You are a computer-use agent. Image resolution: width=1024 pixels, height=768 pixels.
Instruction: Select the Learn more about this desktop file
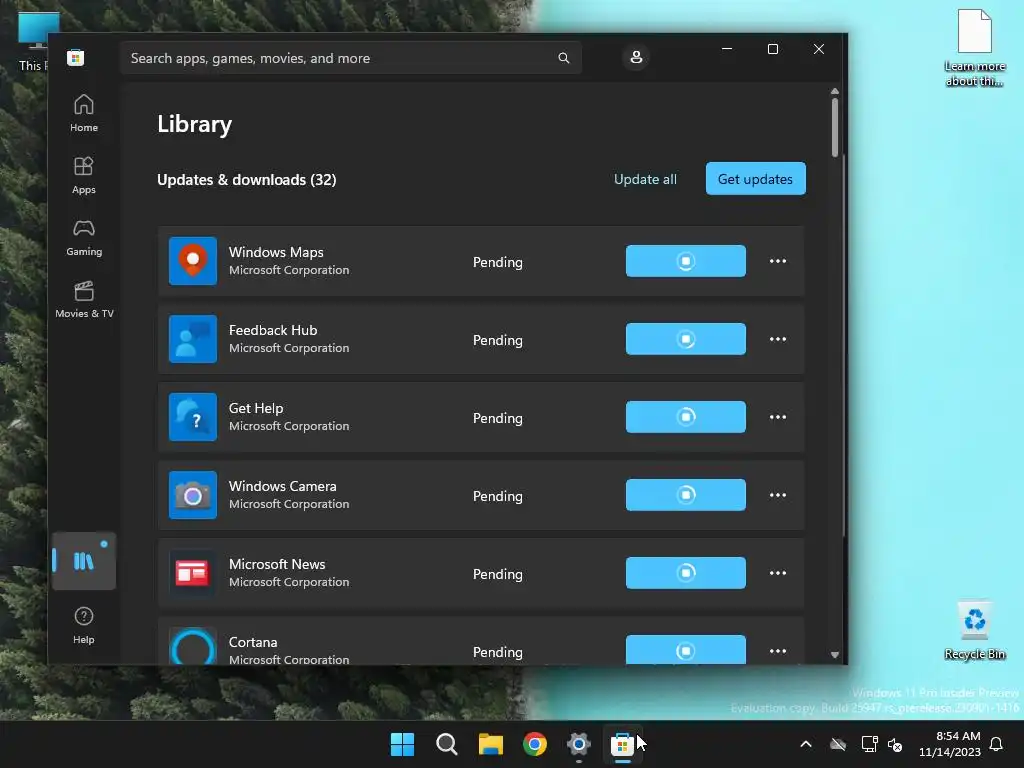[974, 48]
